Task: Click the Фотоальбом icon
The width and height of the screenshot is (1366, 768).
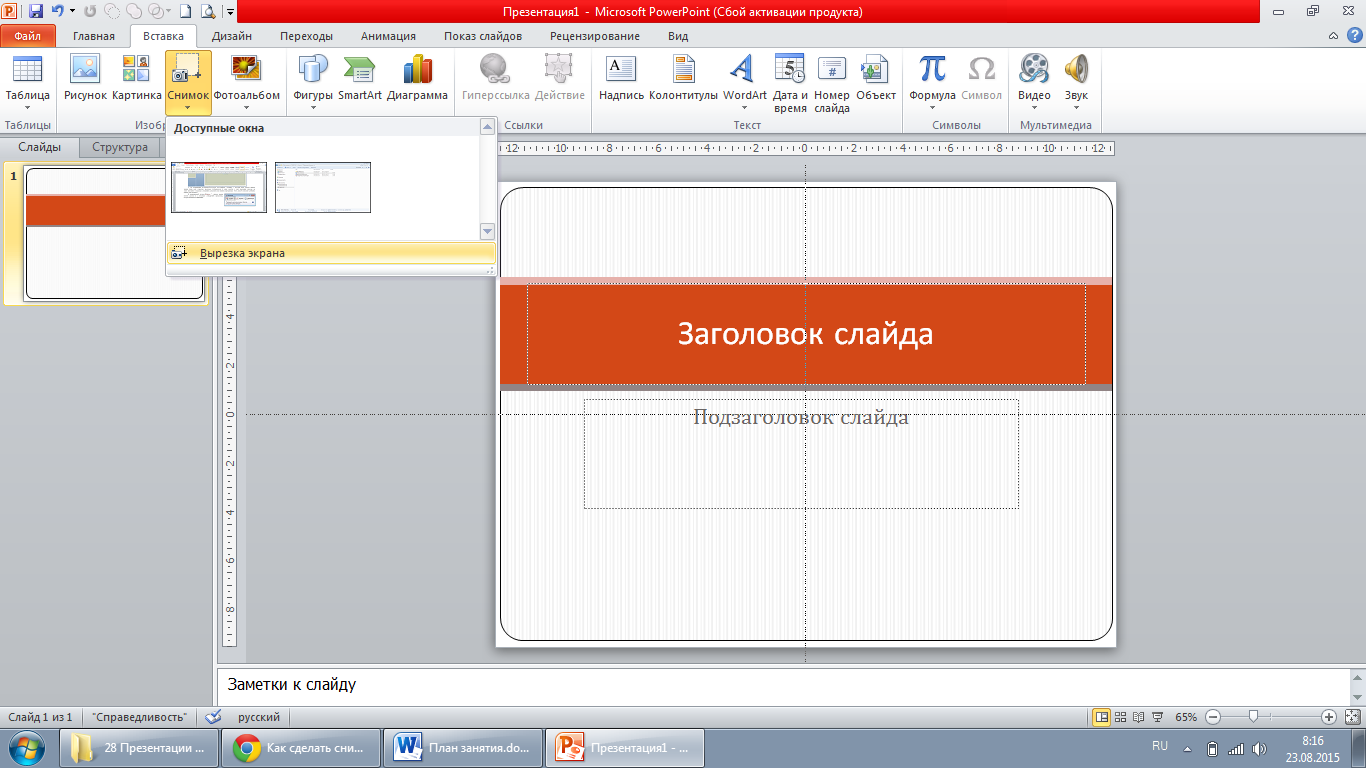Action: 246,70
